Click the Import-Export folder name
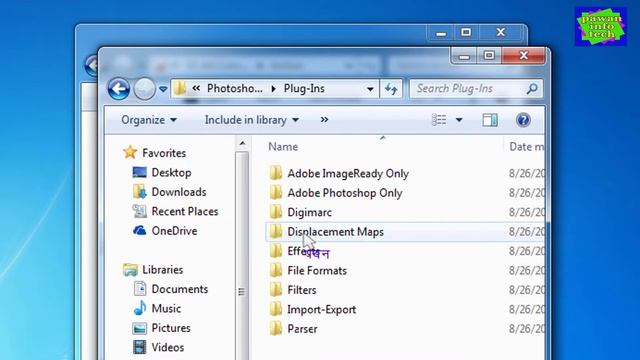 coord(322,309)
